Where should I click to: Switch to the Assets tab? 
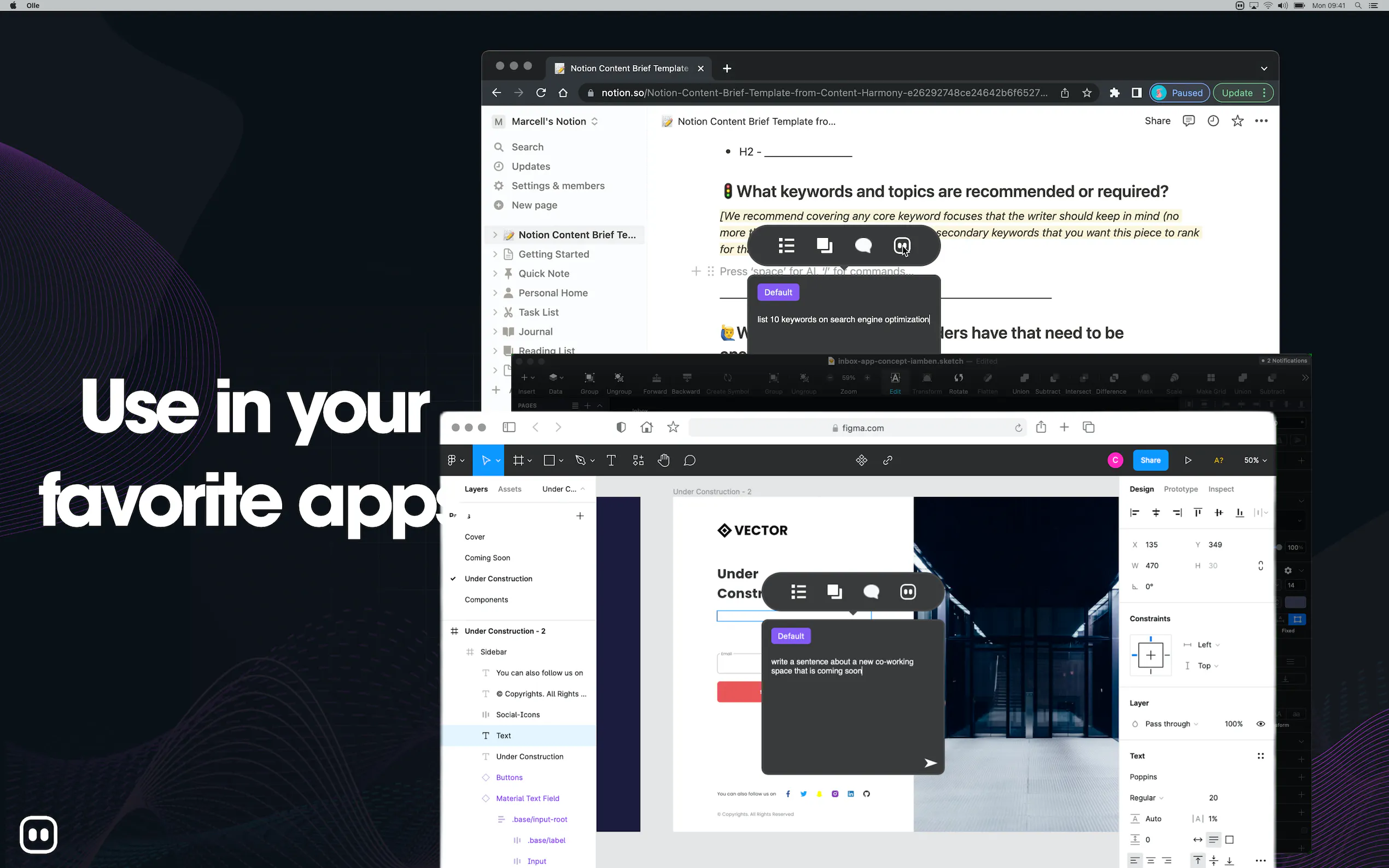pyautogui.click(x=509, y=489)
